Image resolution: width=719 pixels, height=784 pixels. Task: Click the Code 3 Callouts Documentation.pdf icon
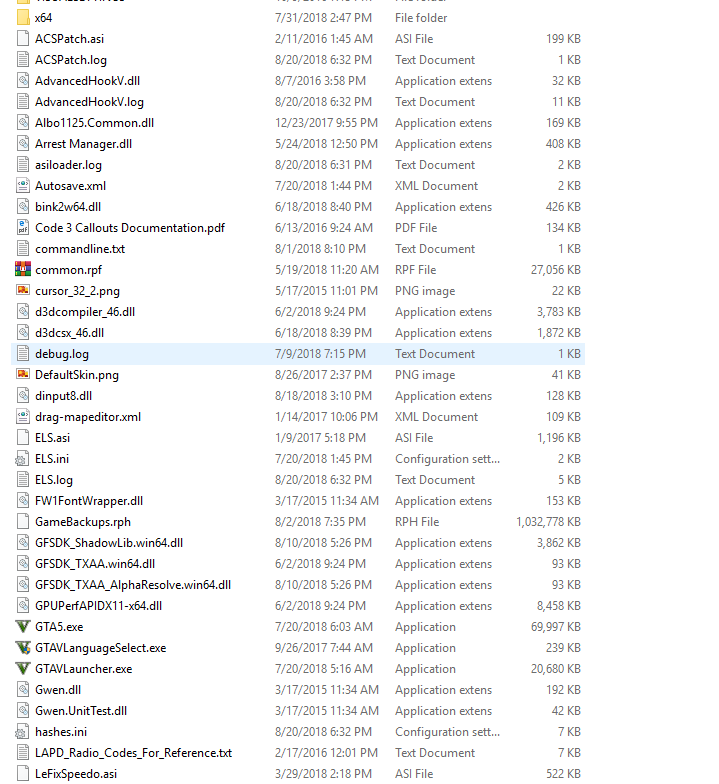point(23,228)
